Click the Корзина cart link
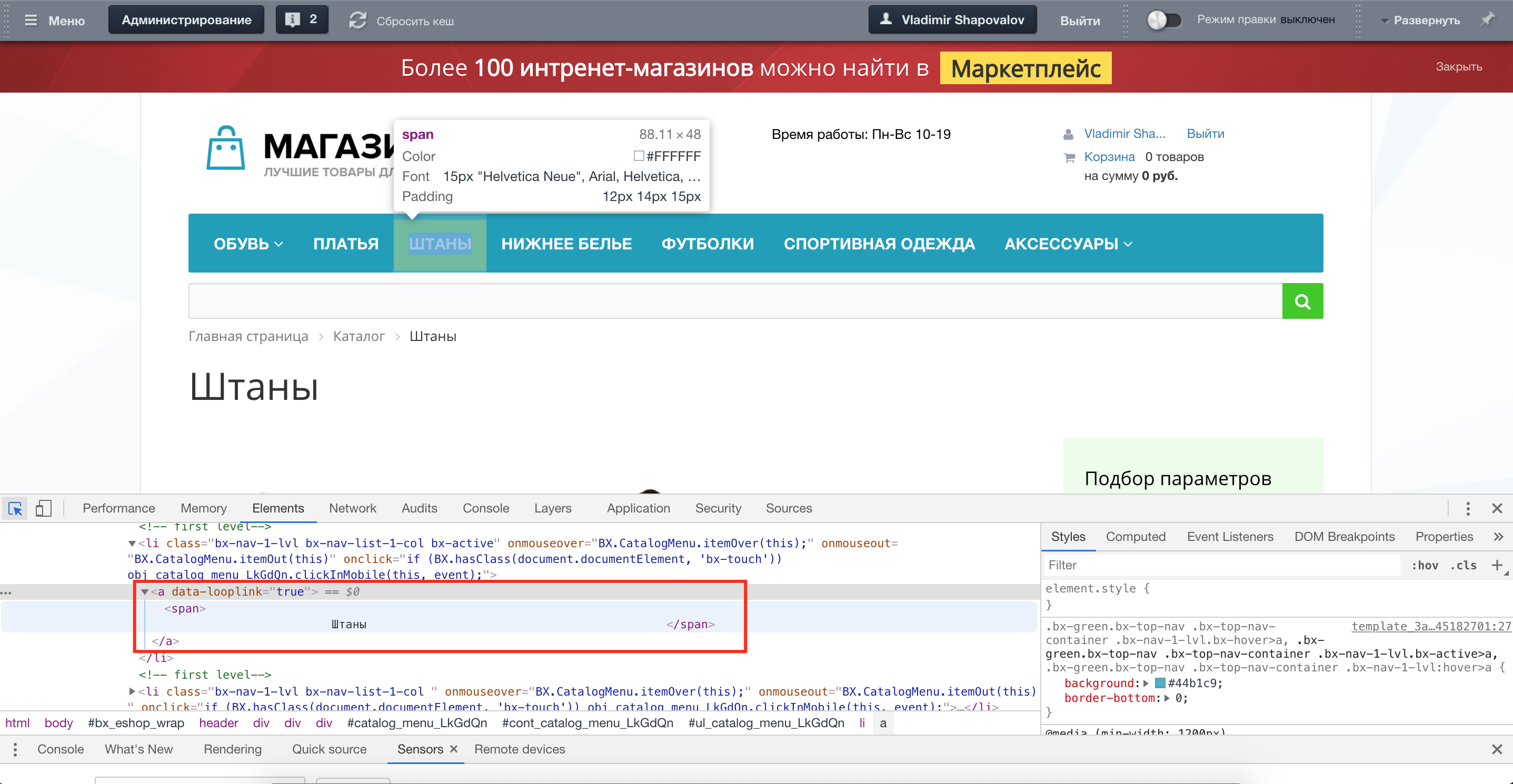The image size is (1513, 784). [x=1109, y=157]
